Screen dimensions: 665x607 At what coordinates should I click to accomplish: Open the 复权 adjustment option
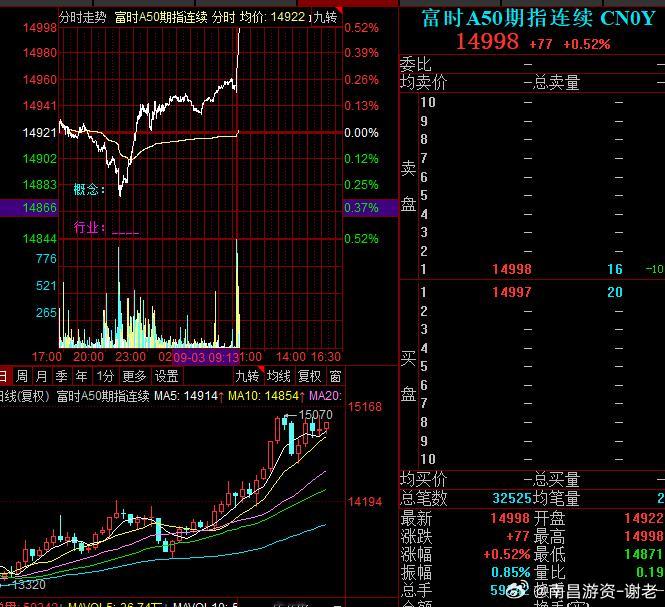[309, 376]
